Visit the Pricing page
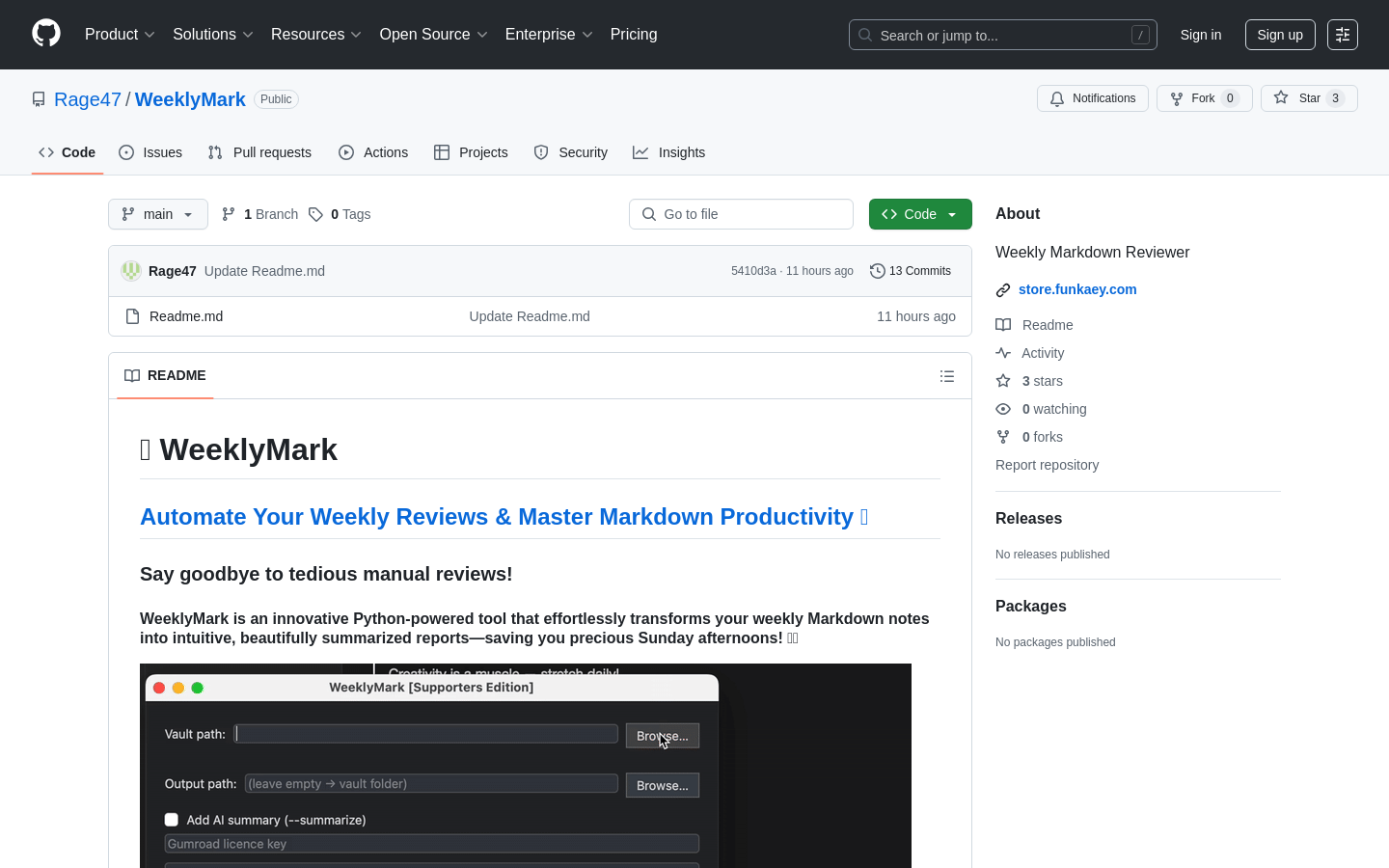The width and height of the screenshot is (1389, 868). (x=634, y=35)
